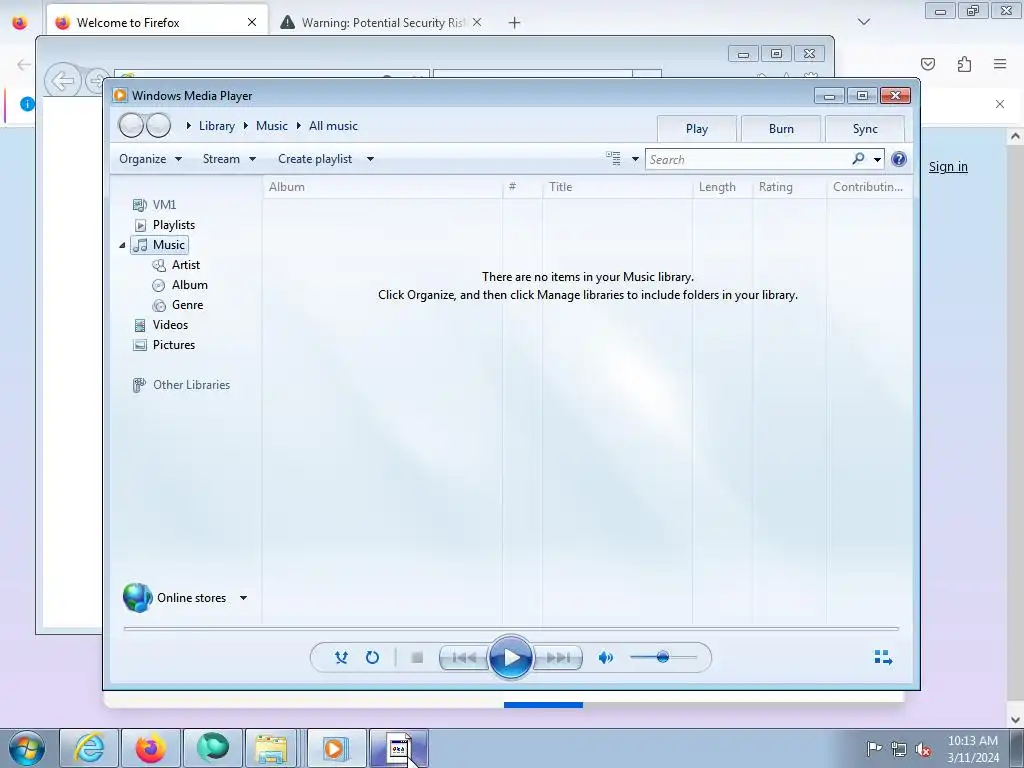Click All music in the breadcrumb
Screen dimensions: 1024x768
coord(333,126)
